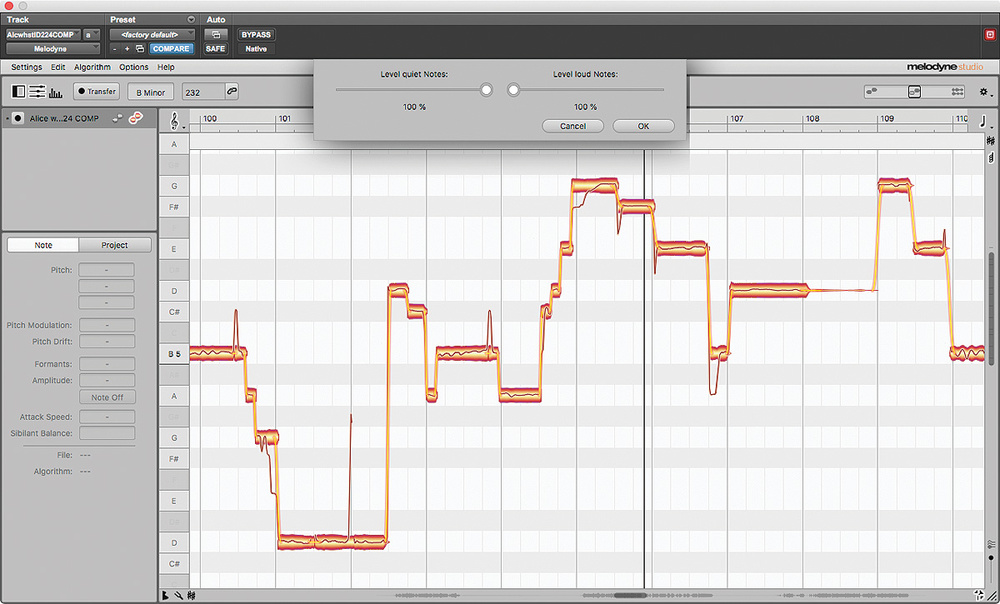Cancel the Level Notes dialog

point(572,125)
